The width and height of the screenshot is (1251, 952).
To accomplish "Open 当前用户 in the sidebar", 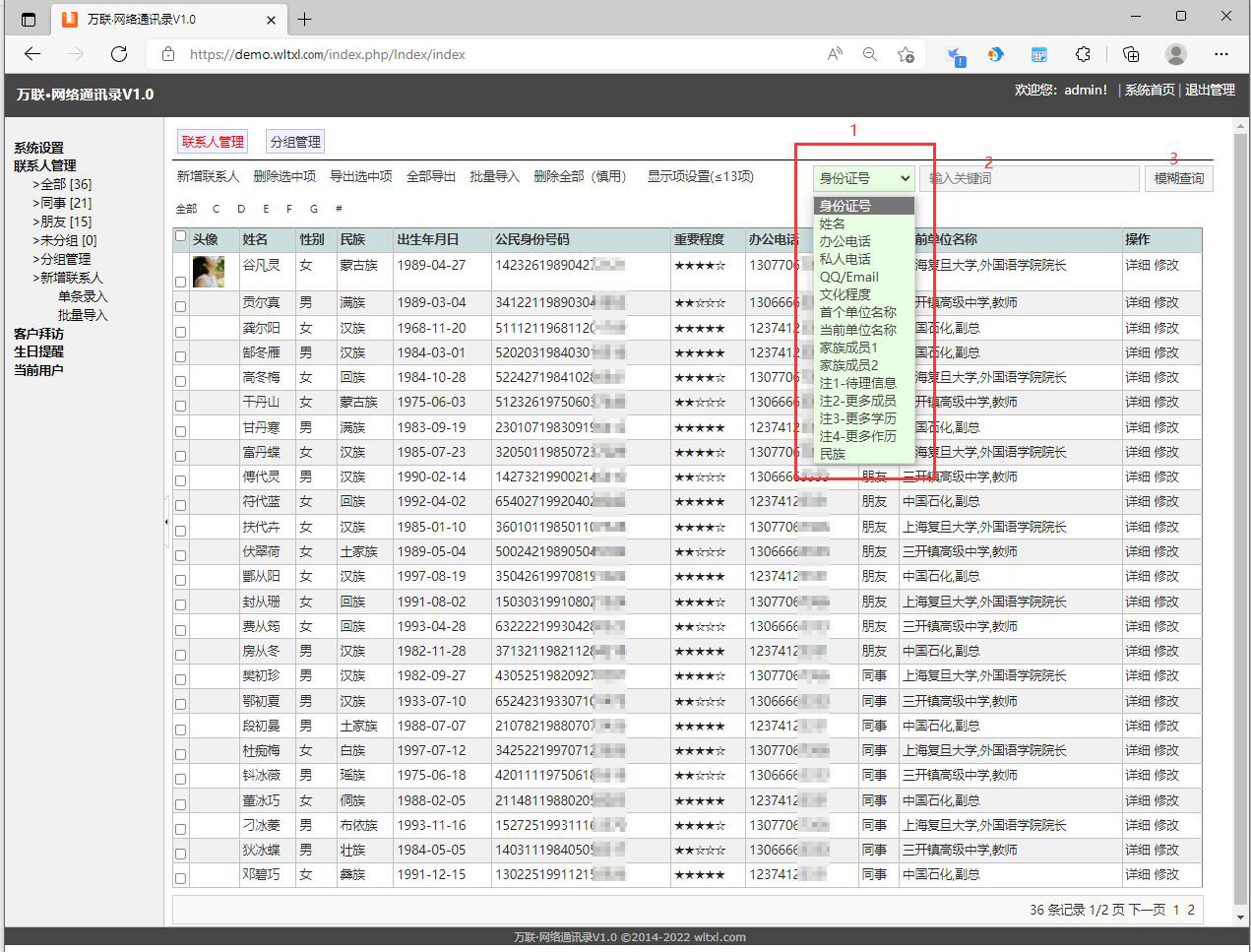I will coord(38,370).
